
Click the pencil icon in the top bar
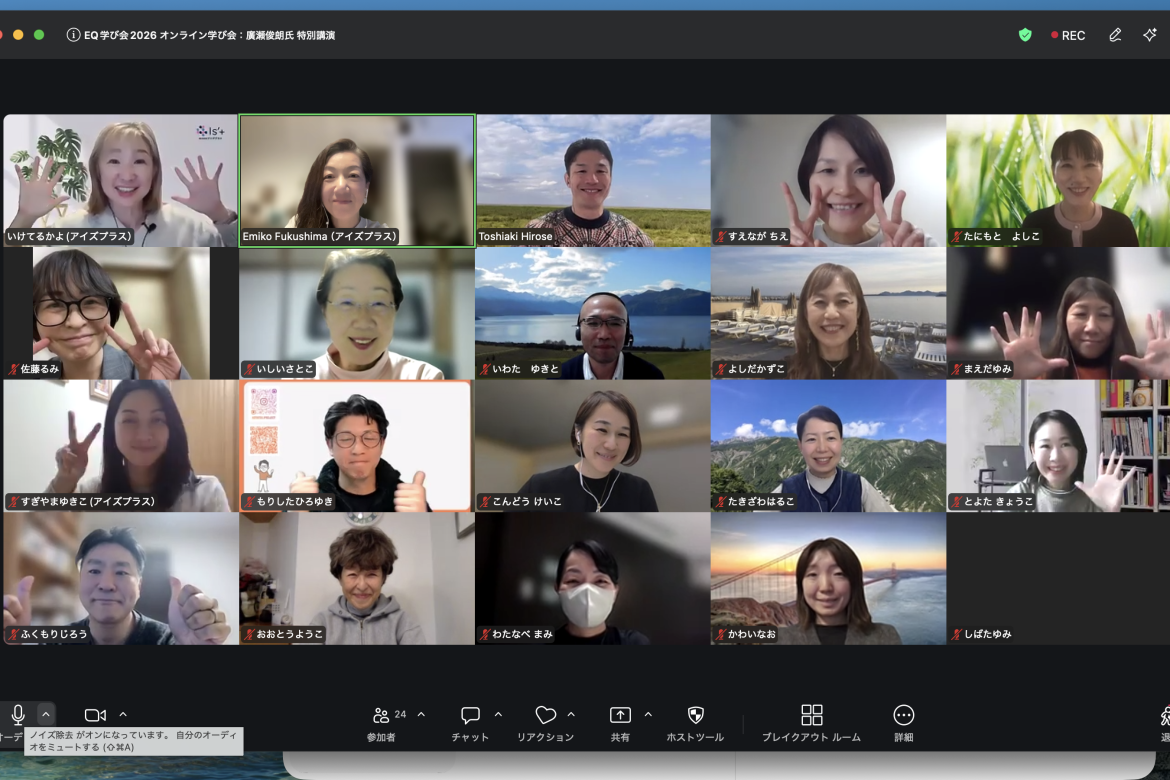[1115, 35]
